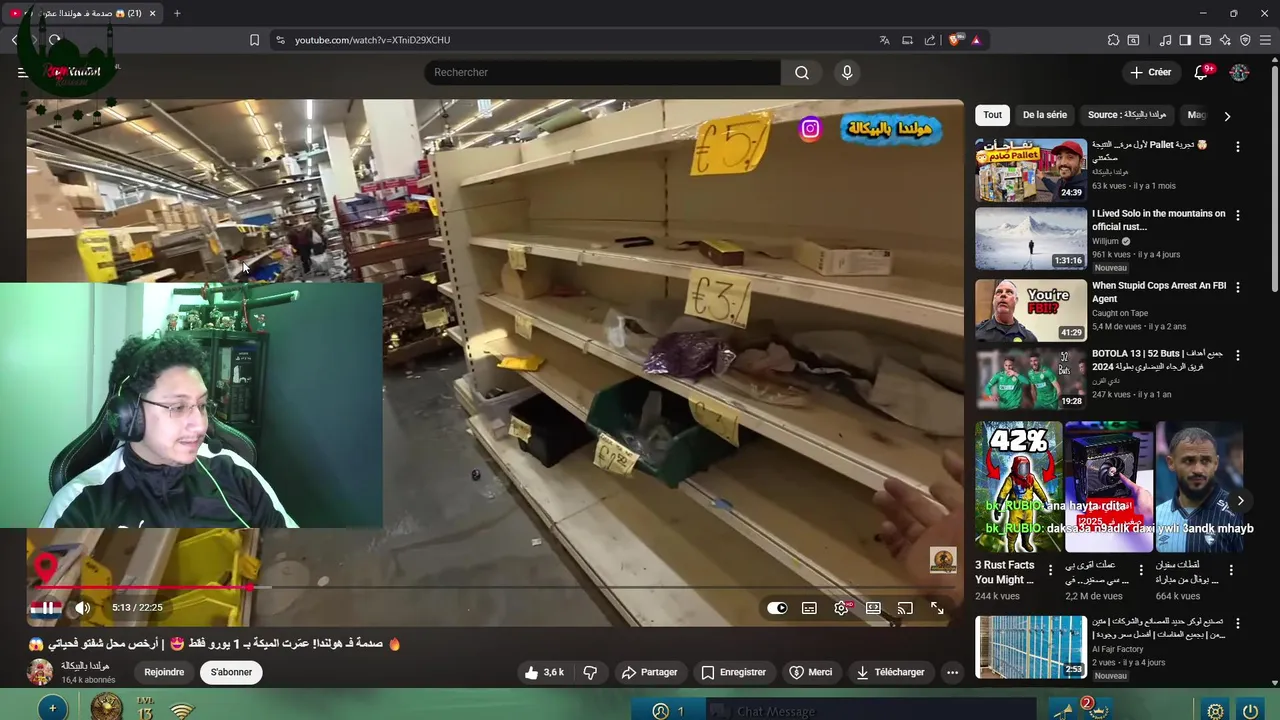Open the Créer menu
The width and height of the screenshot is (1280, 720).
tap(1150, 72)
